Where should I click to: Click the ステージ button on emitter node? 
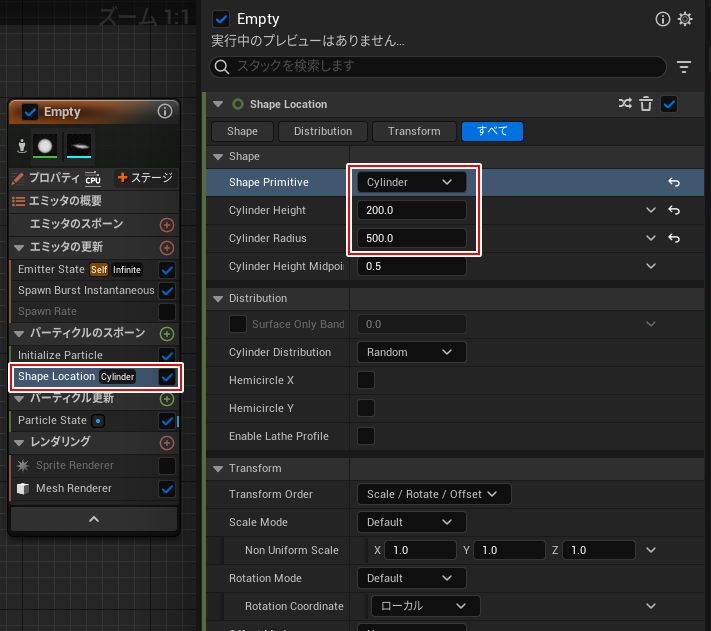pos(145,178)
